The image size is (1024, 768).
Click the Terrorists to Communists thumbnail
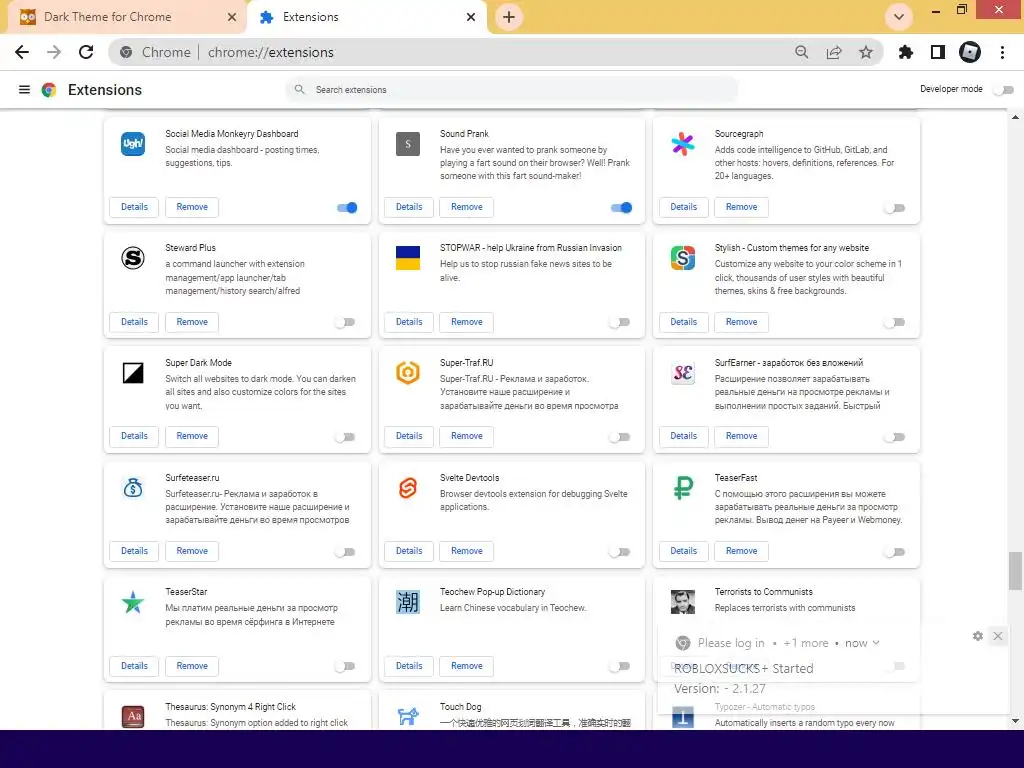pyautogui.click(x=682, y=602)
